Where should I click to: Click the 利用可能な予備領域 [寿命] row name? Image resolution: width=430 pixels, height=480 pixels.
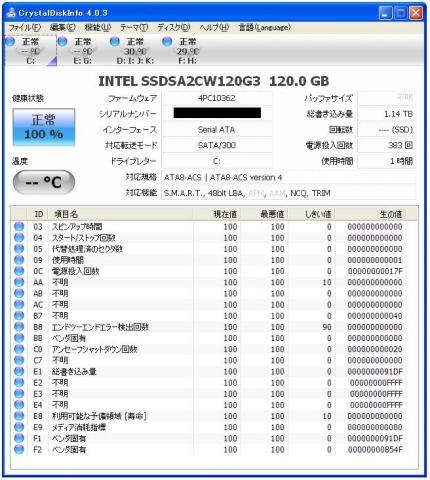pyautogui.click(x=99, y=416)
